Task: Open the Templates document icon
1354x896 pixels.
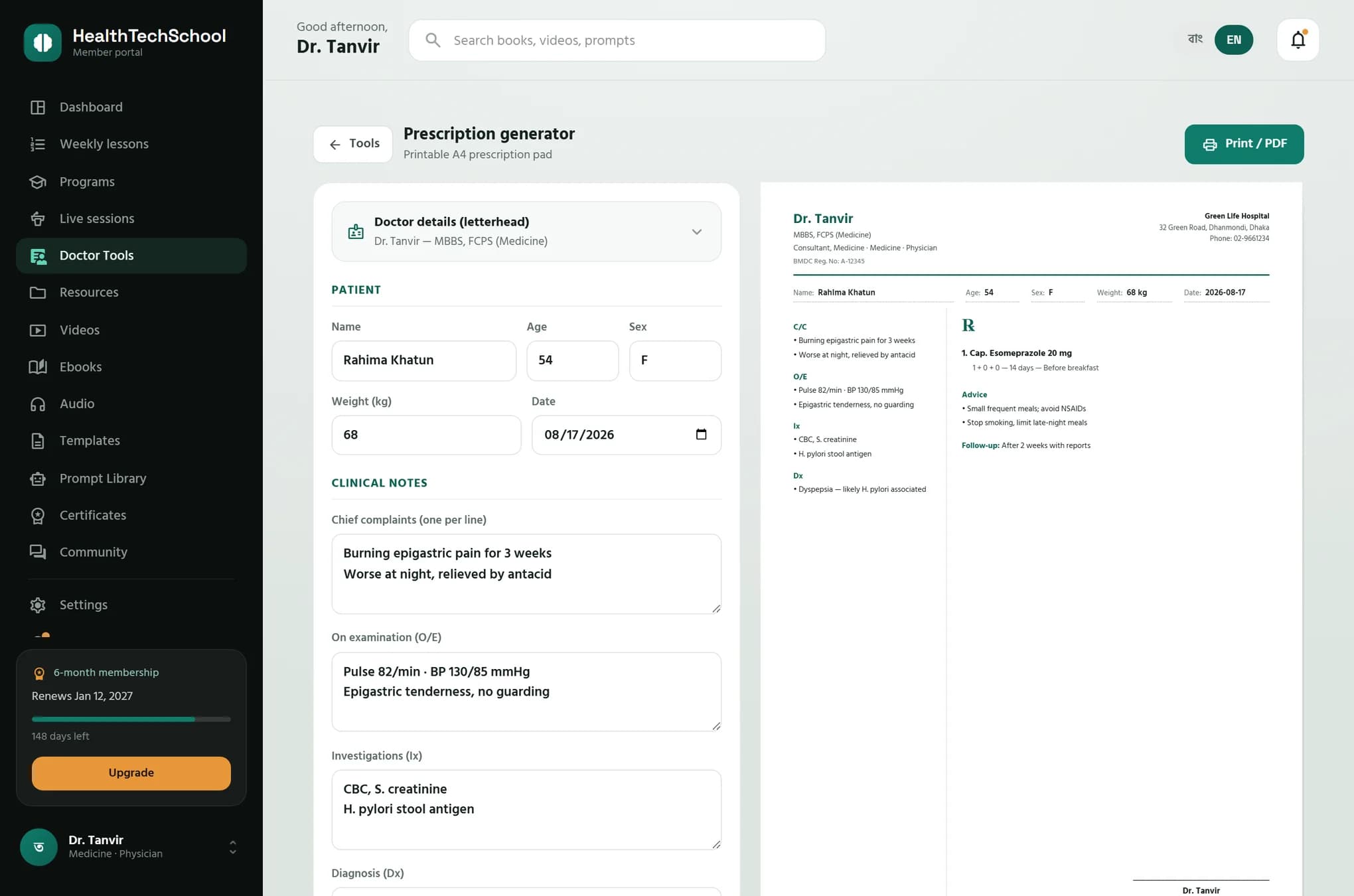Action: (38, 441)
